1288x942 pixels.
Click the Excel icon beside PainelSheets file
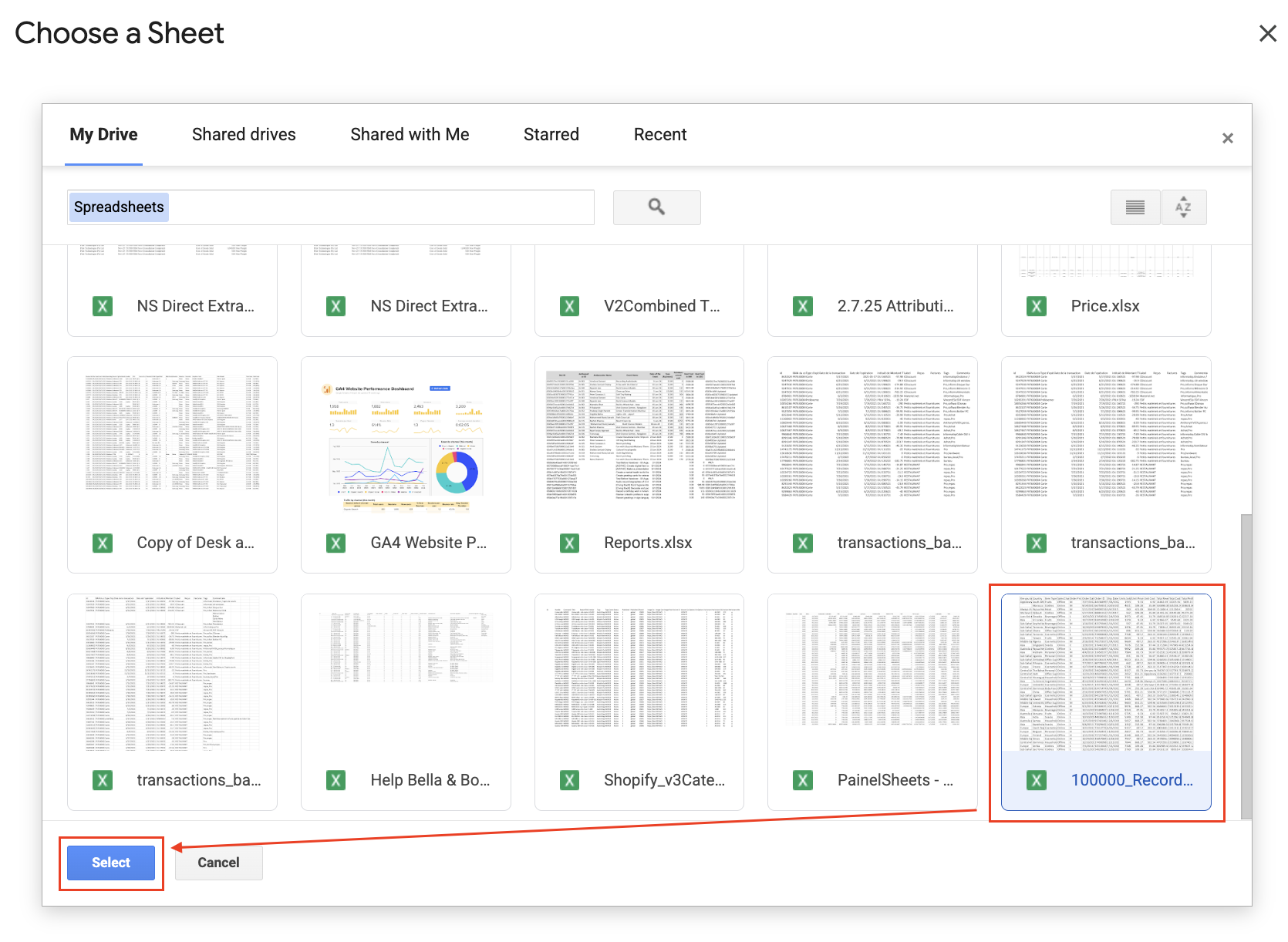click(x=803, y=780)
